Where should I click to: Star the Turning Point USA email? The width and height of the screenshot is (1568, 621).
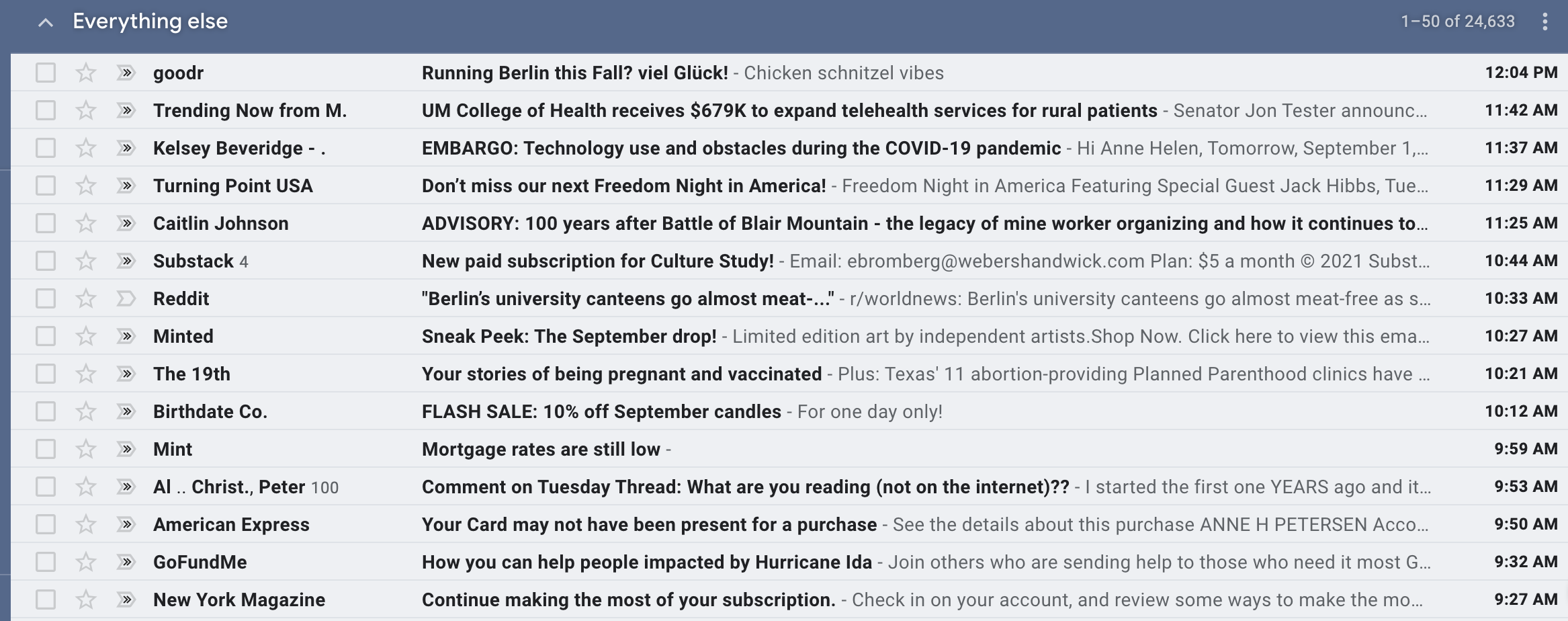pyautogui.click(x=85, y=185)
